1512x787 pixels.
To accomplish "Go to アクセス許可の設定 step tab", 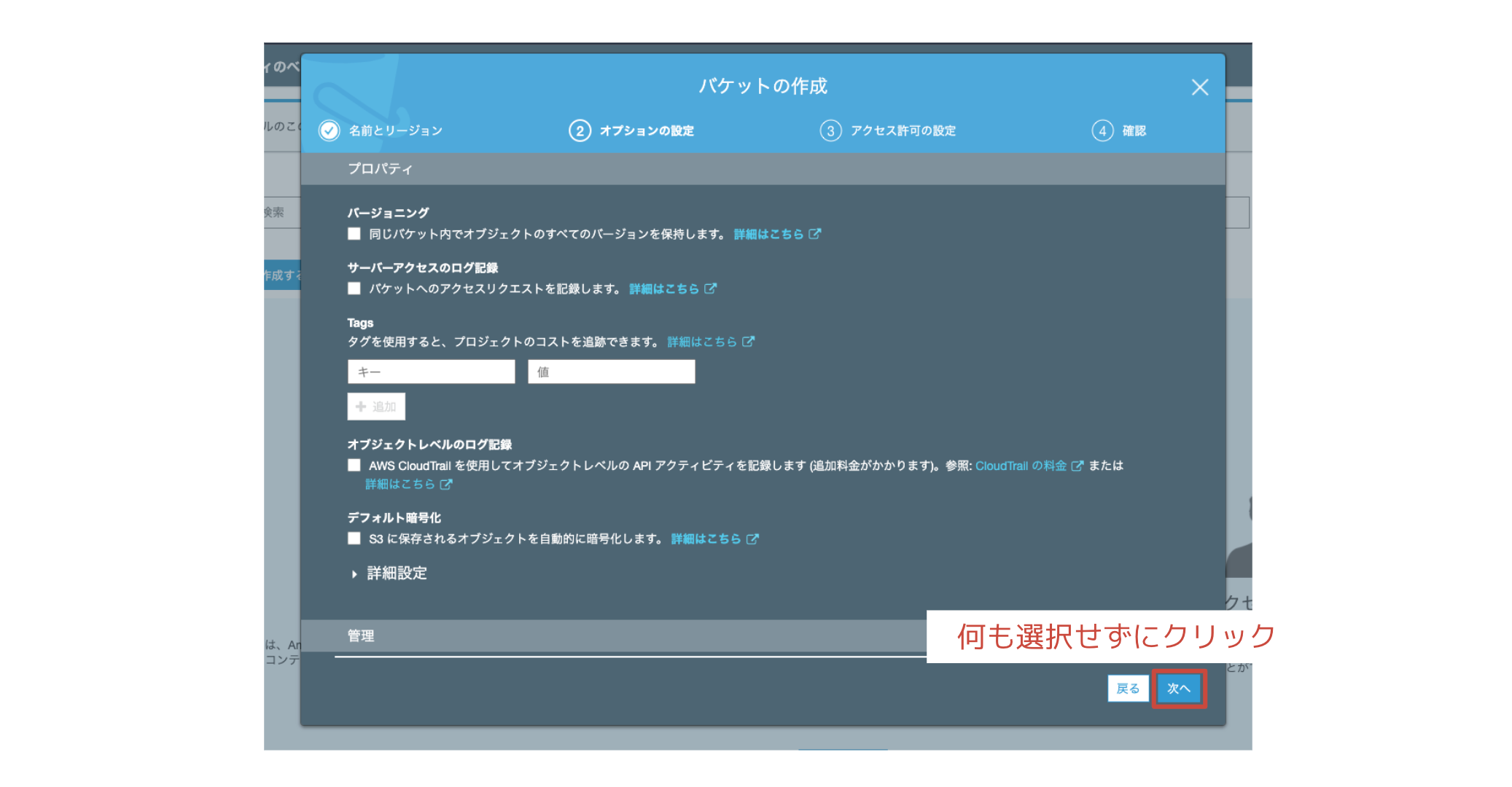I will (903, 130).
